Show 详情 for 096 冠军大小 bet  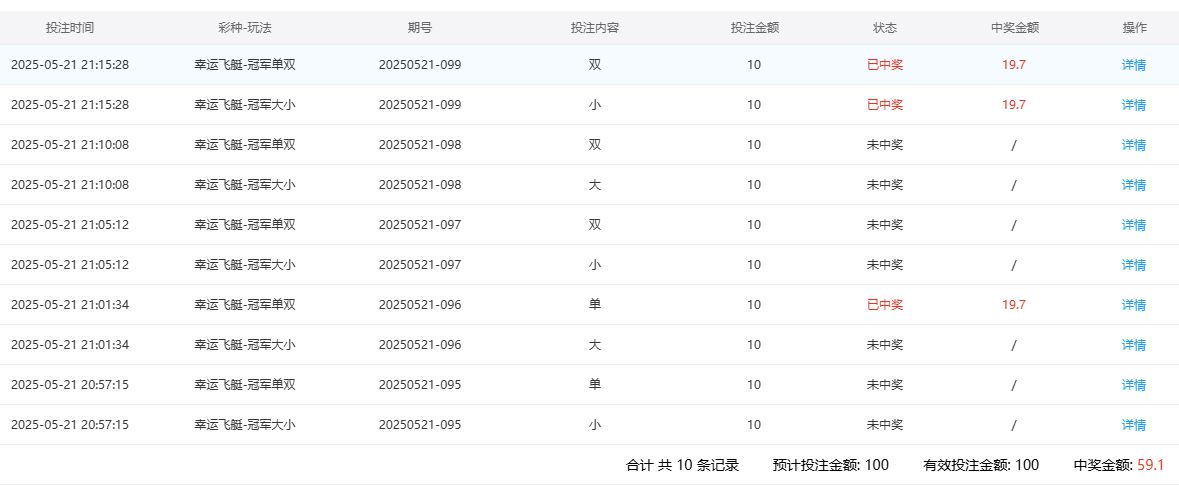pyautogui.click(x=1133, y=345)
